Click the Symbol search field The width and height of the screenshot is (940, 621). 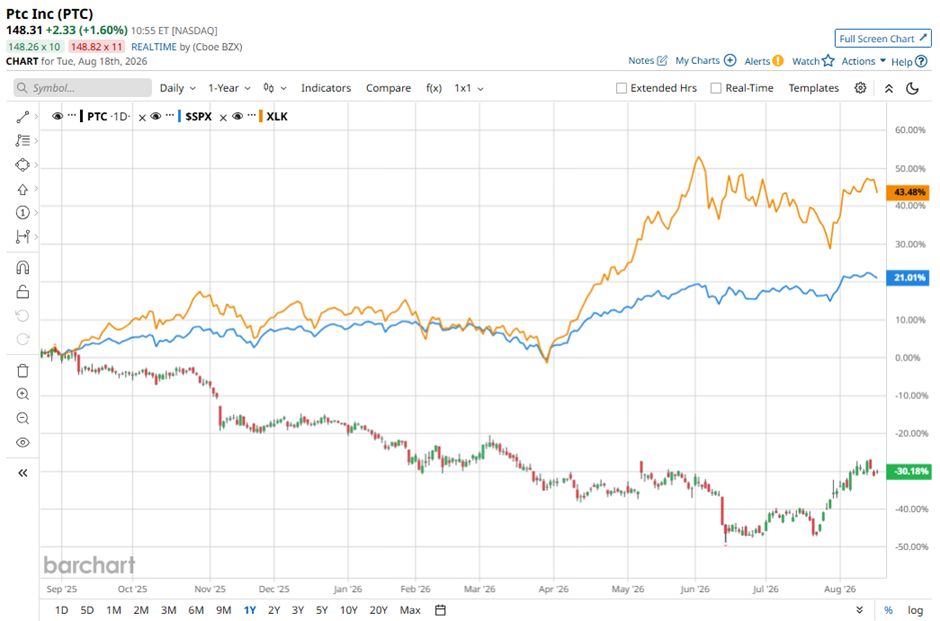83,88
